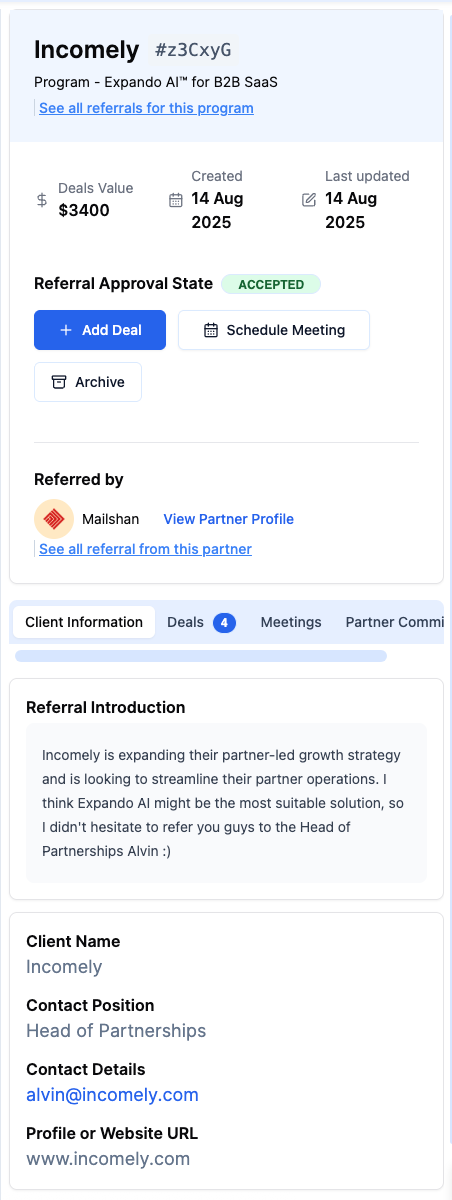452x1200 pixels.
Task: Click the Schedule Meeting button
Action: pos(274,330)
